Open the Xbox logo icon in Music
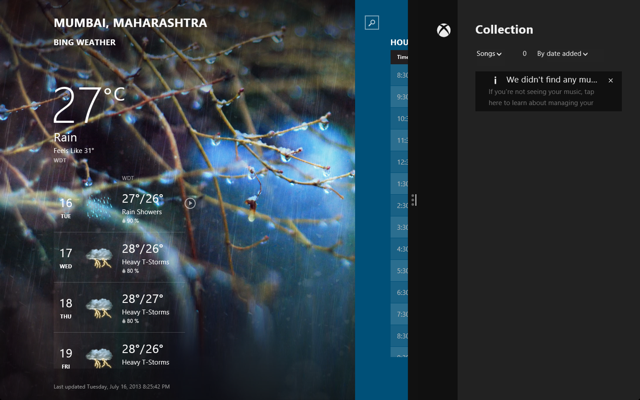 pyautogui.click(x=444, y=30)
